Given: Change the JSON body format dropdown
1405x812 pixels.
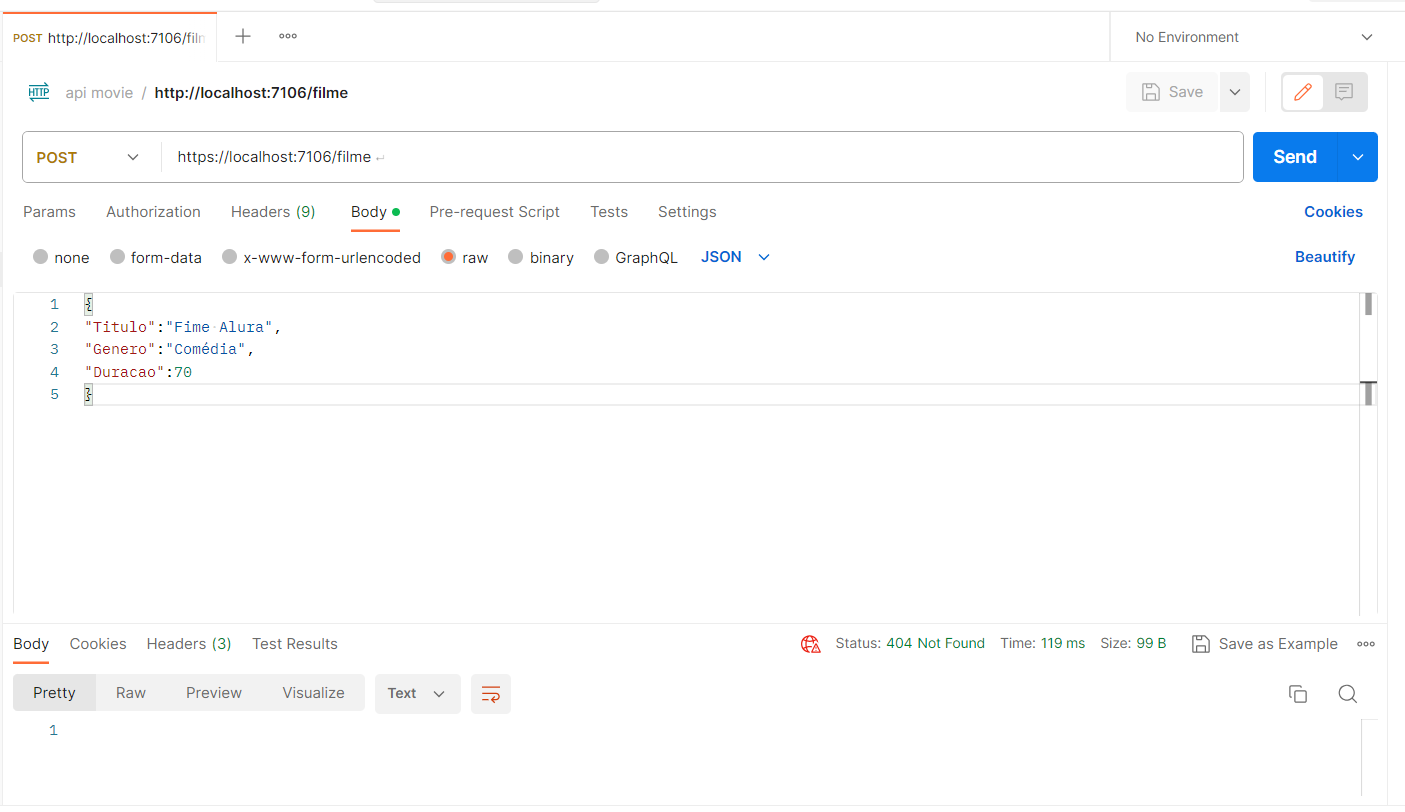Looking at the screenshot, I should tap(736, 257).
